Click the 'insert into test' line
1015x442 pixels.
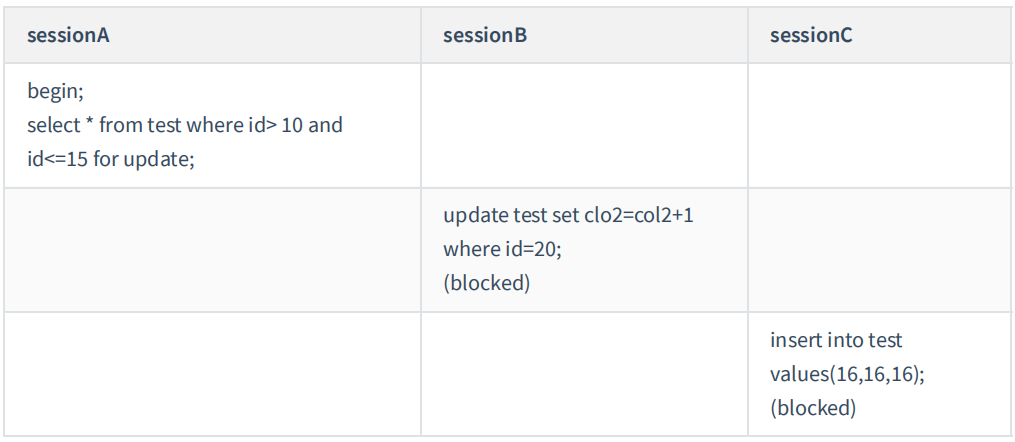[836, 340]
